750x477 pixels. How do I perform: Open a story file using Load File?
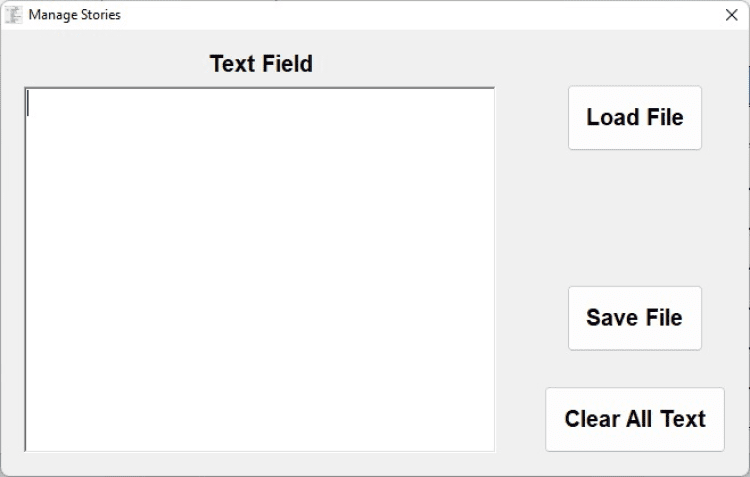click(x=634, y=117)
